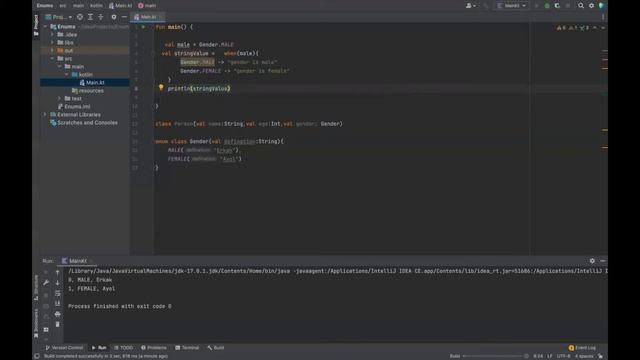The image size is (640, 360).
Task: Expand the .idea folder
Action: pos(52,35)
